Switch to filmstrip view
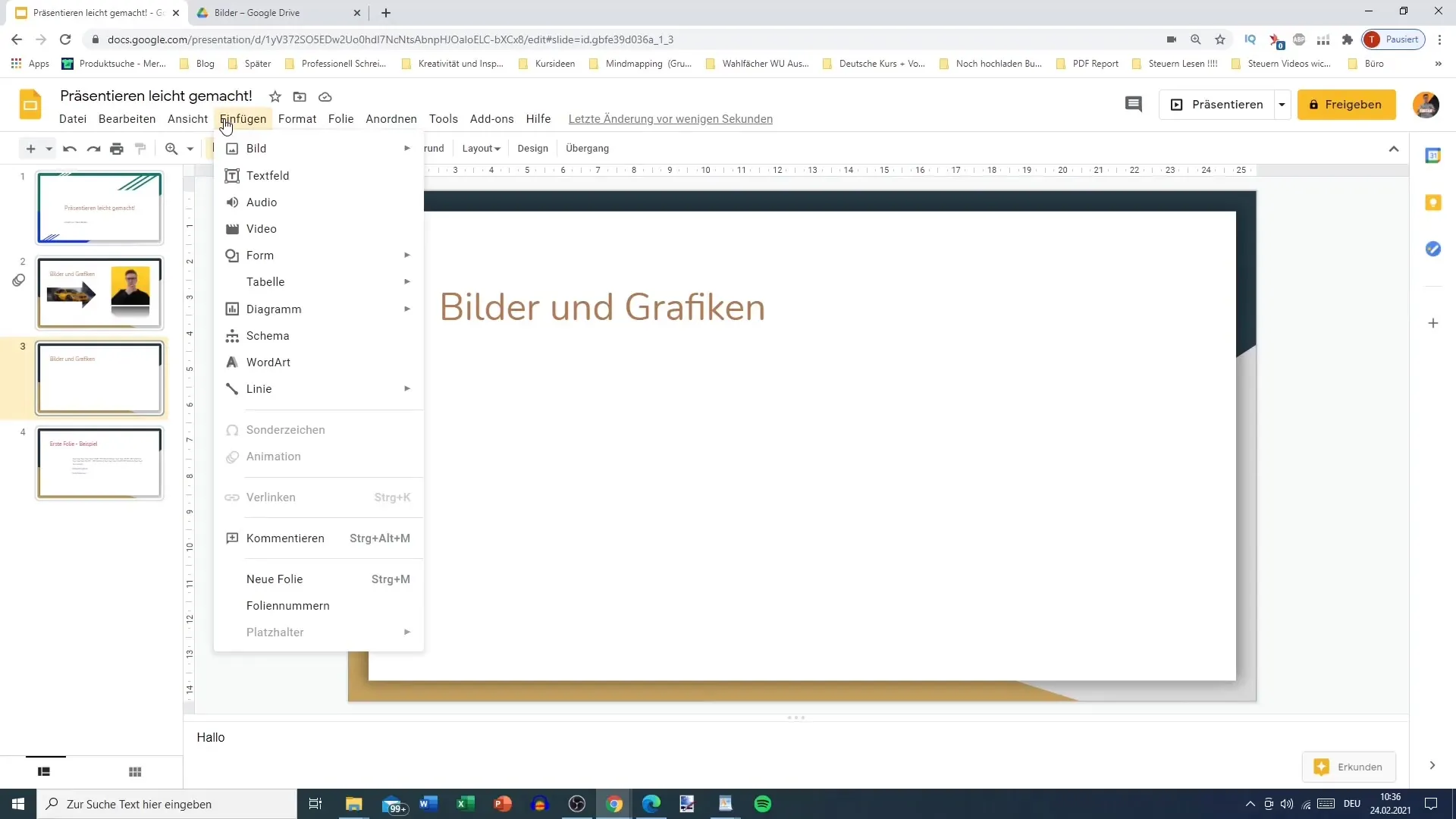This screenshot has width=1456, height=819. [44, 771]
